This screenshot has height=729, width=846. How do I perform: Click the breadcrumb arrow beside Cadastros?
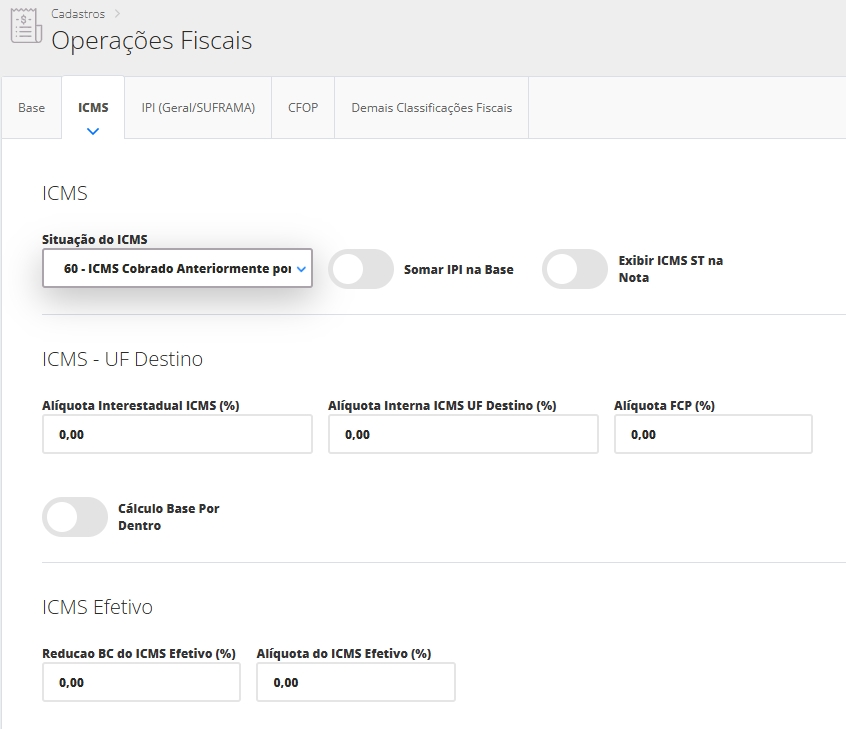(x=117, y=14)
